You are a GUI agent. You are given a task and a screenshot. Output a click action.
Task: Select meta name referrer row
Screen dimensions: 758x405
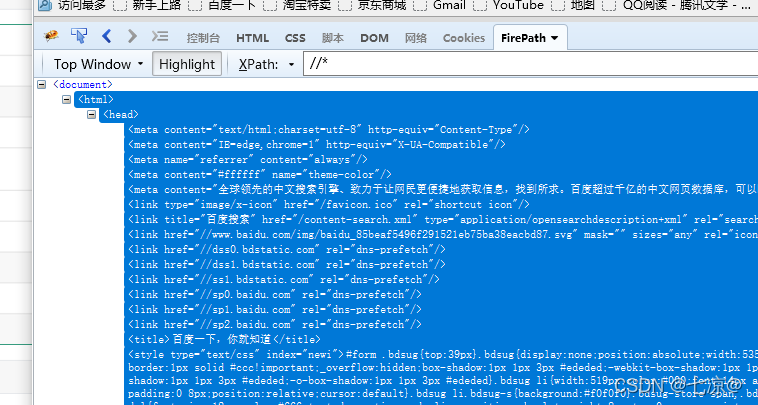(x=248, y=159)
